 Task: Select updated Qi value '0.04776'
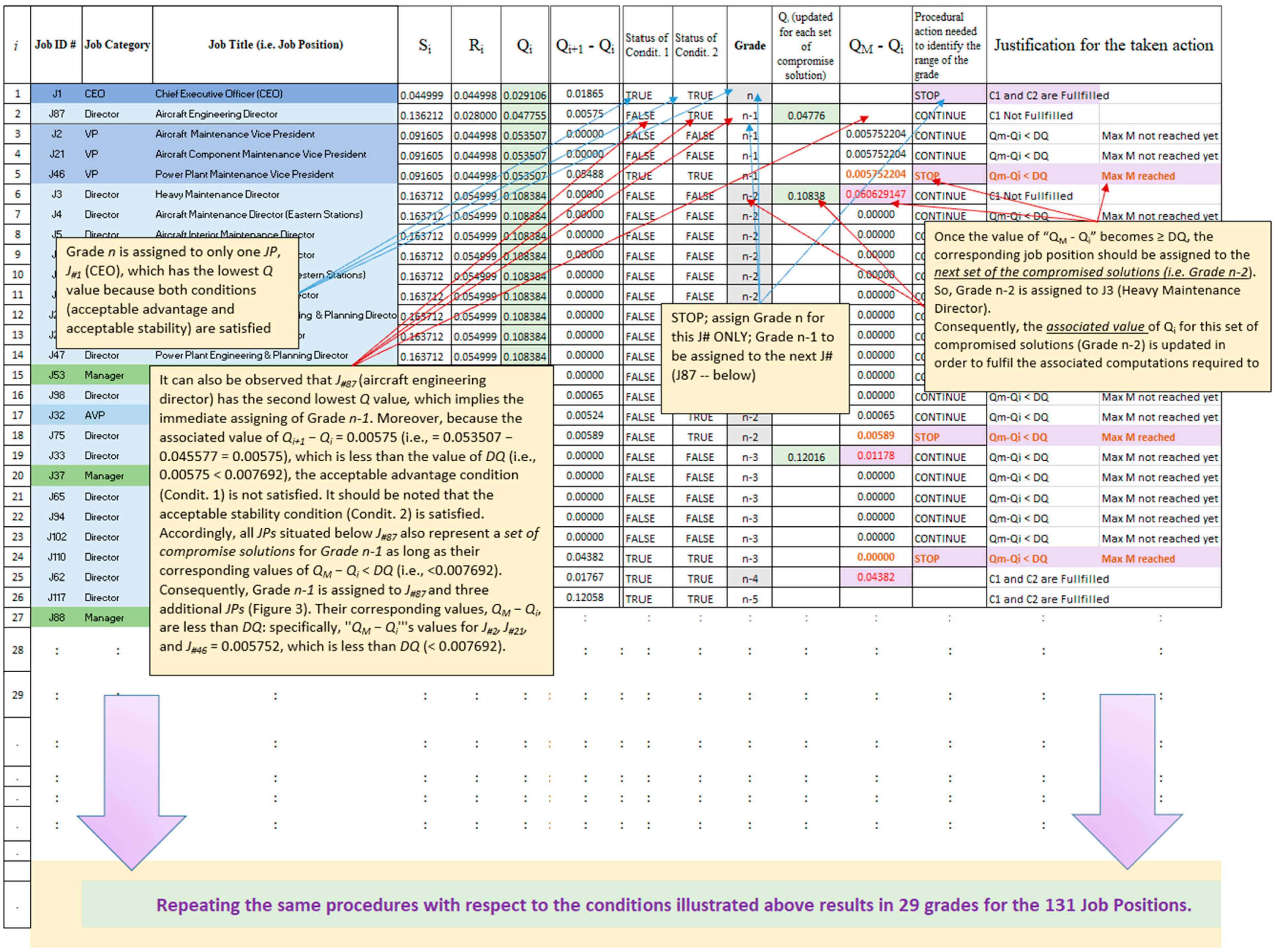pyautogui.click(x=806, y=115)
